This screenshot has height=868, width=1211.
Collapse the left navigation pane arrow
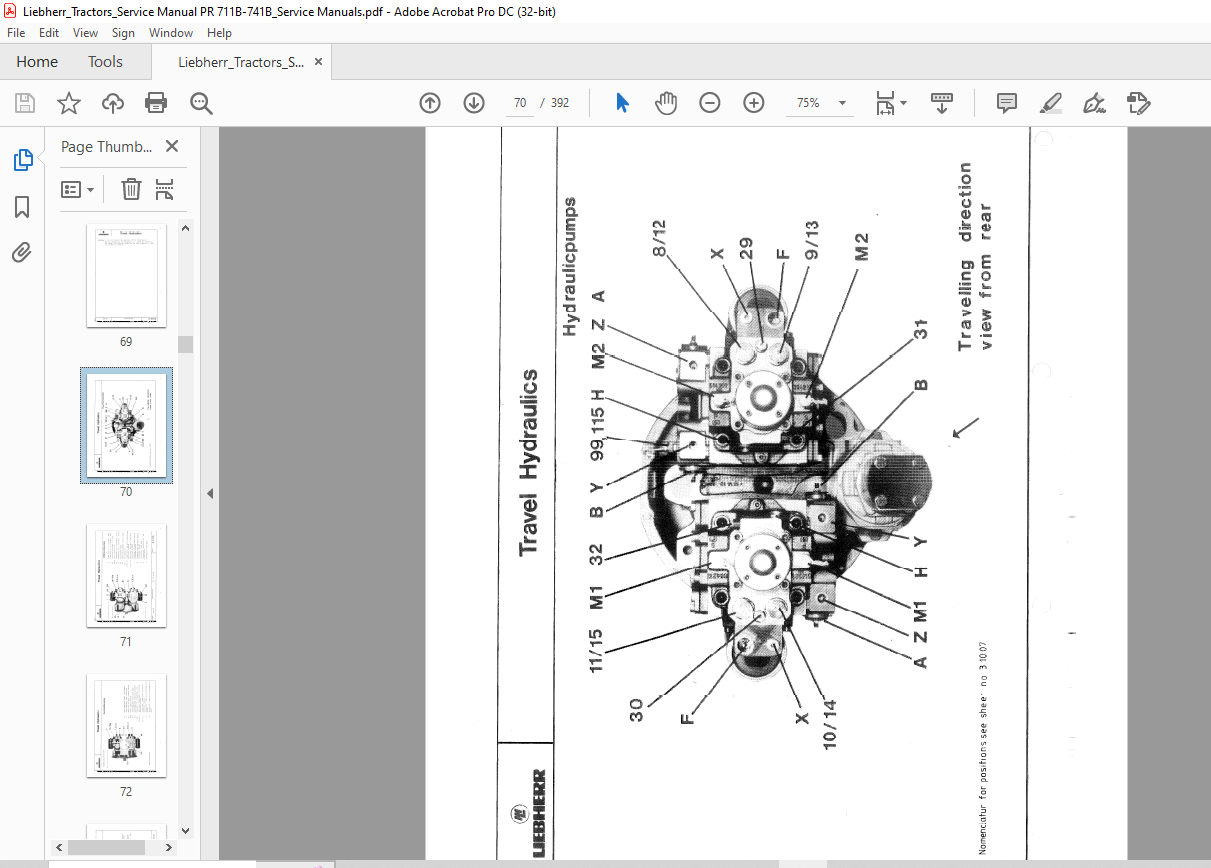[211, 494]
